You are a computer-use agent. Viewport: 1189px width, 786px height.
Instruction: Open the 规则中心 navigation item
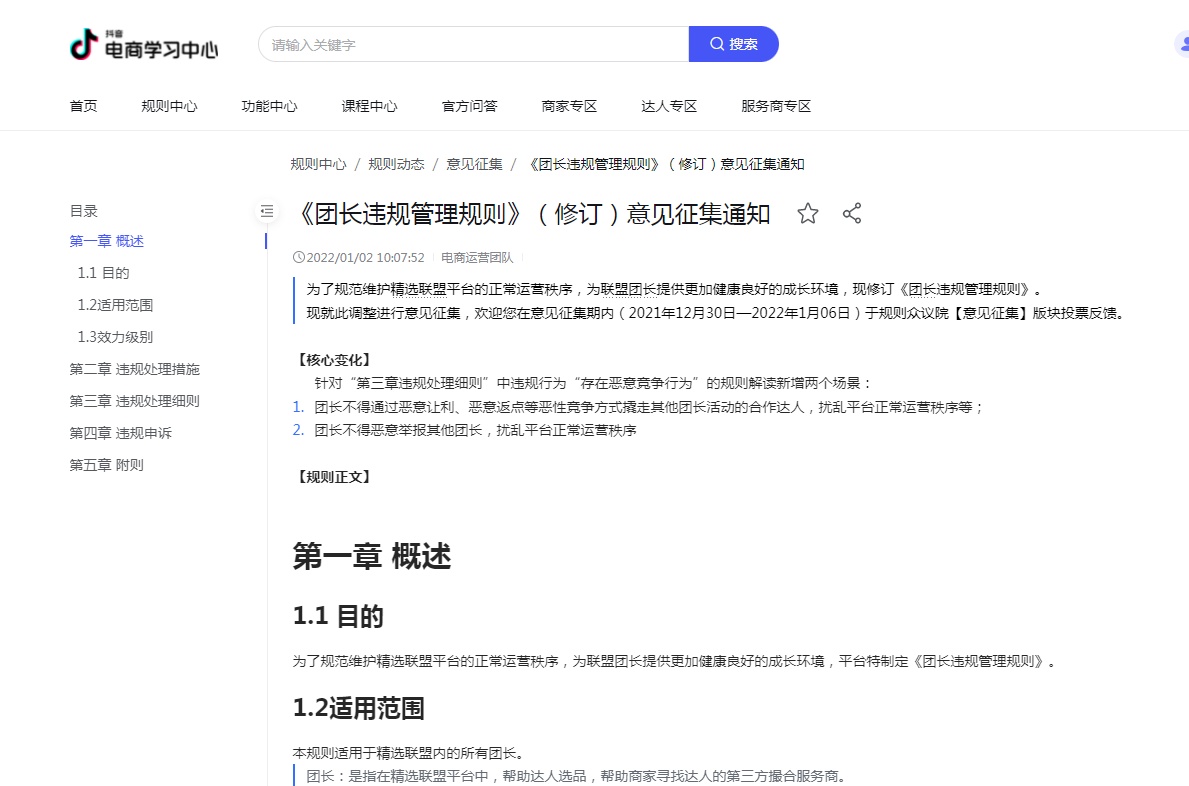pos(169,106)
